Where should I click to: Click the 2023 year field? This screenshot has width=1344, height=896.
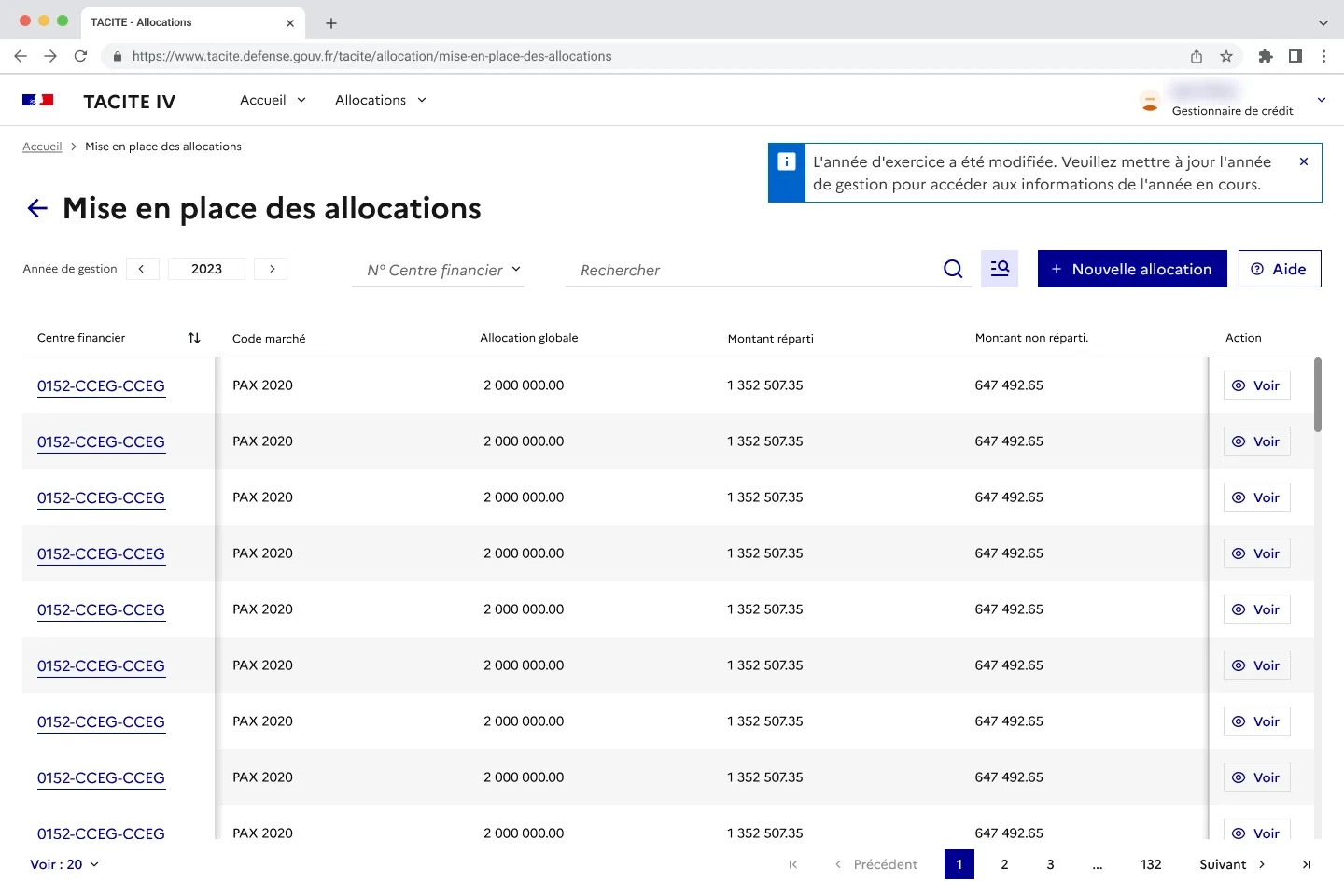(x=206, y=269)
